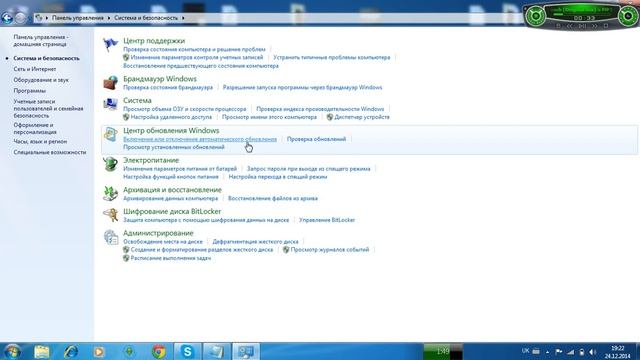Click the Центр обновления Windows icon
This screenshot has height=360, width=640.
(x=110, y=134)
